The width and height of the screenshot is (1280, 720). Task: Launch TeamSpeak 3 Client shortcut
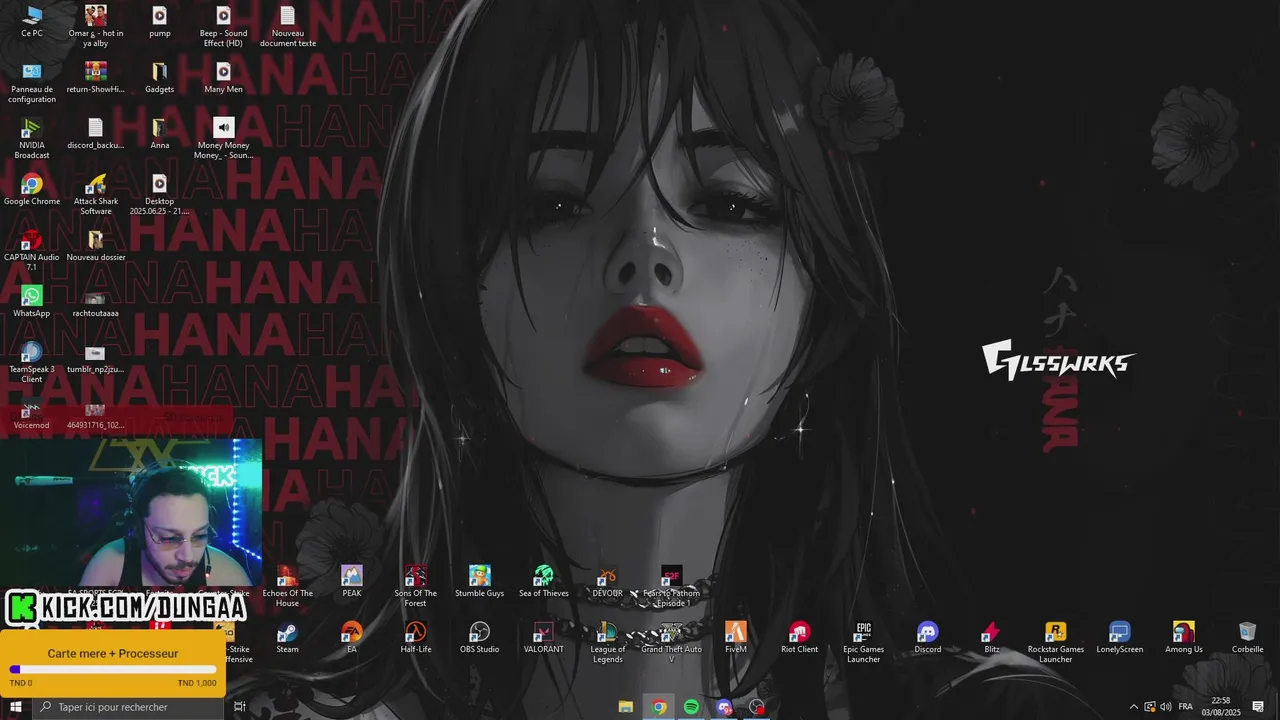pyautogui.click(x=32, y=363)
